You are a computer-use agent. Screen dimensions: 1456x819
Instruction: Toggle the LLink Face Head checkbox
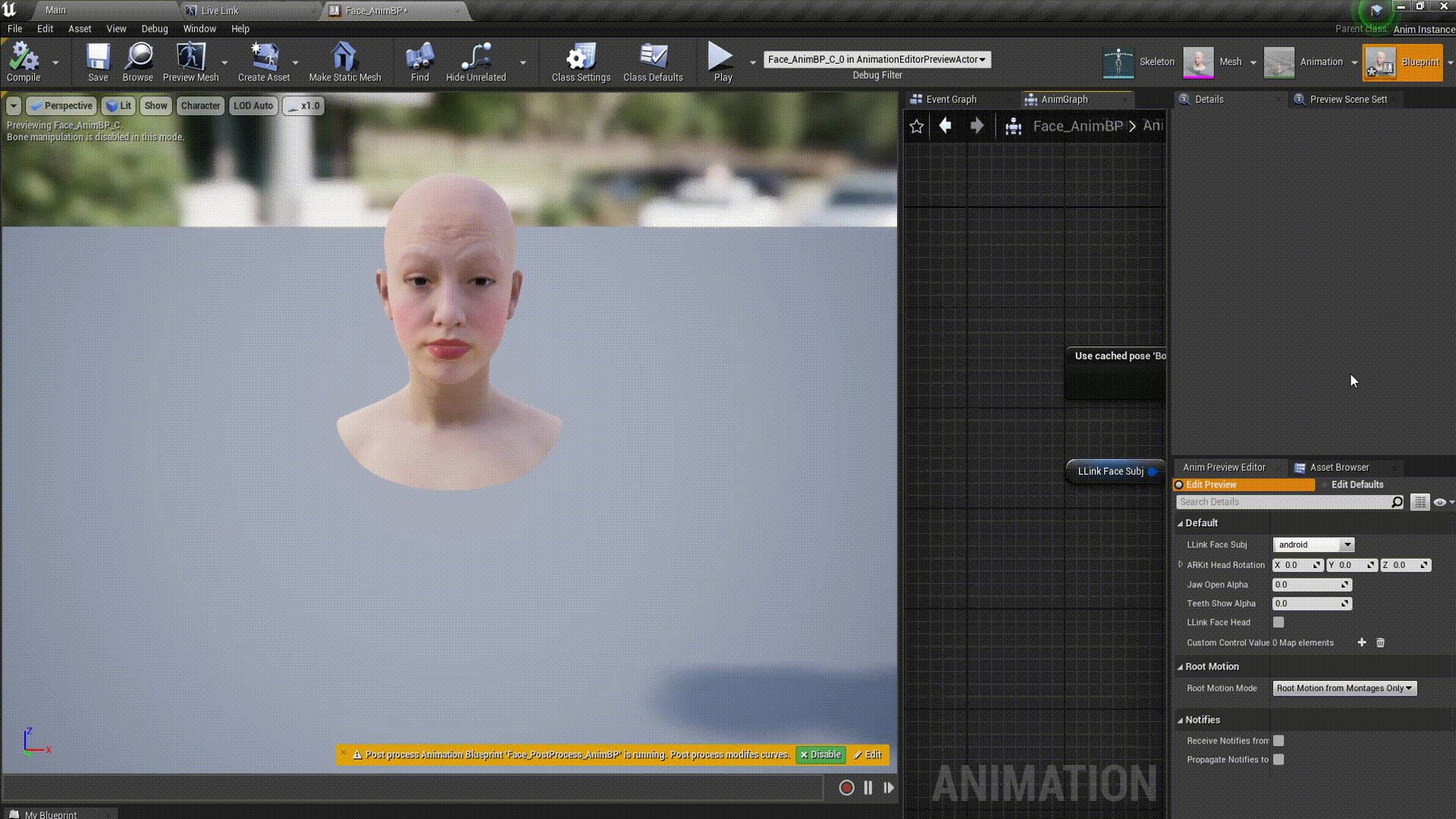coord(1279,623)
